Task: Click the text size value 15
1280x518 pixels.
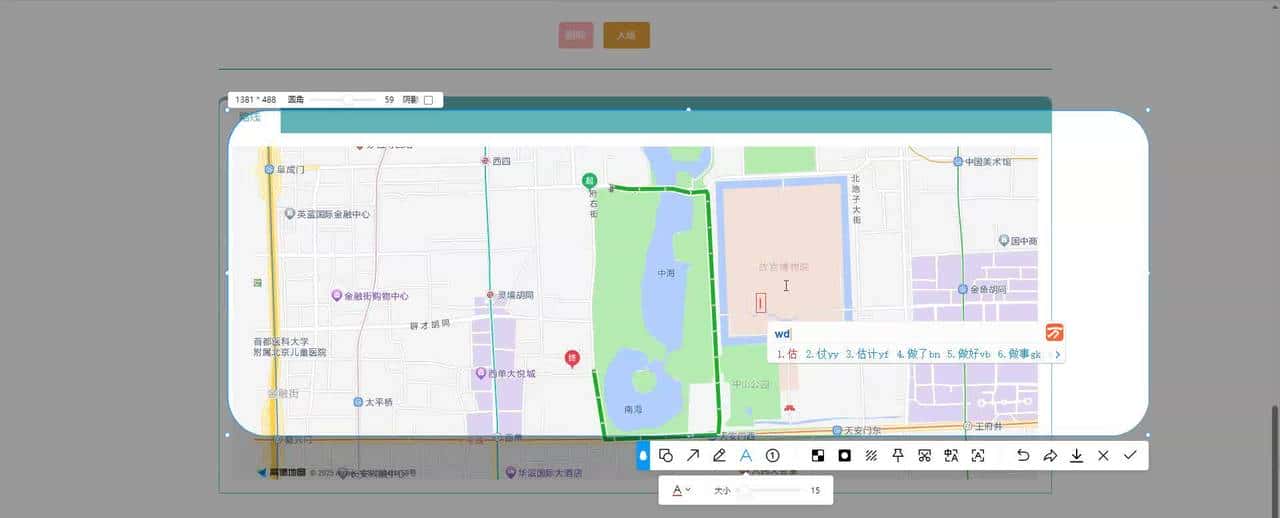Action: point(815,490)
